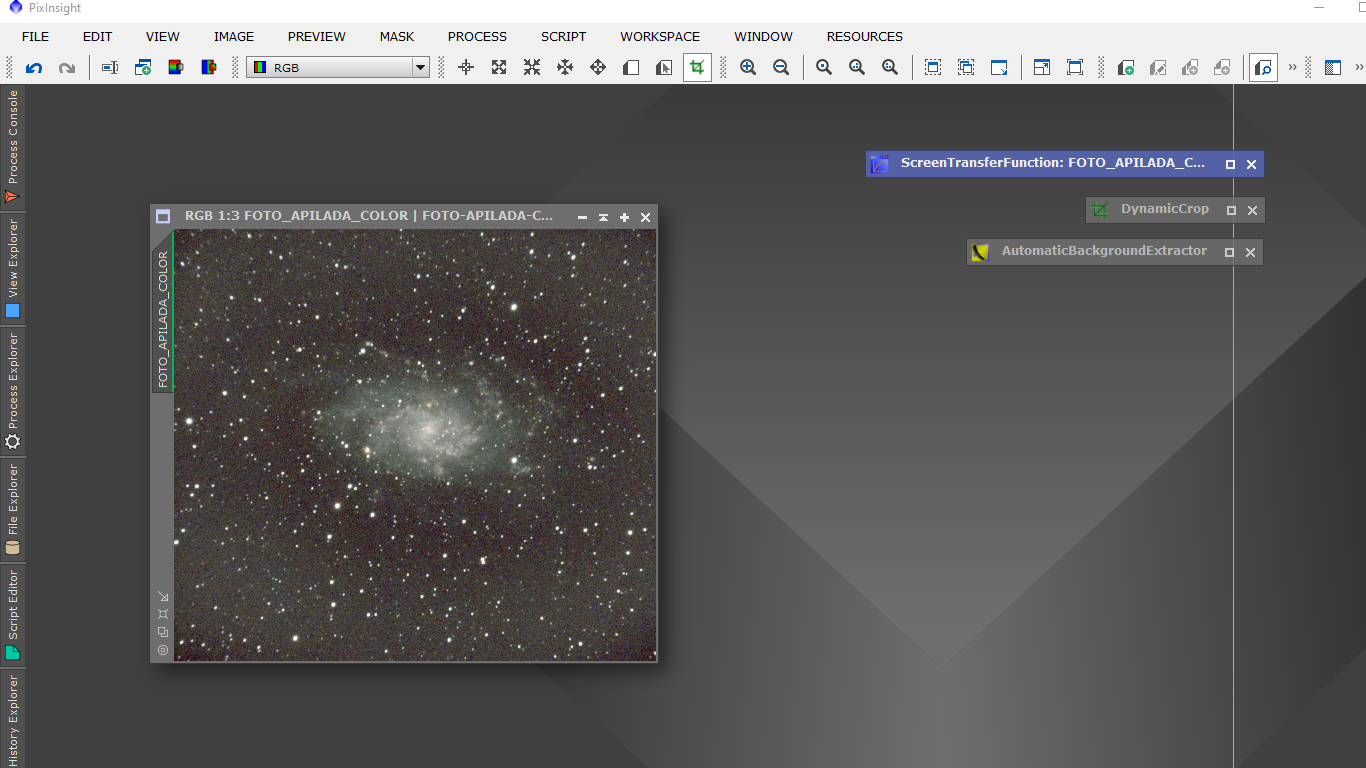
Task: Click the Zoom Out magnifier icon
Action: click(x=781, y=68)
